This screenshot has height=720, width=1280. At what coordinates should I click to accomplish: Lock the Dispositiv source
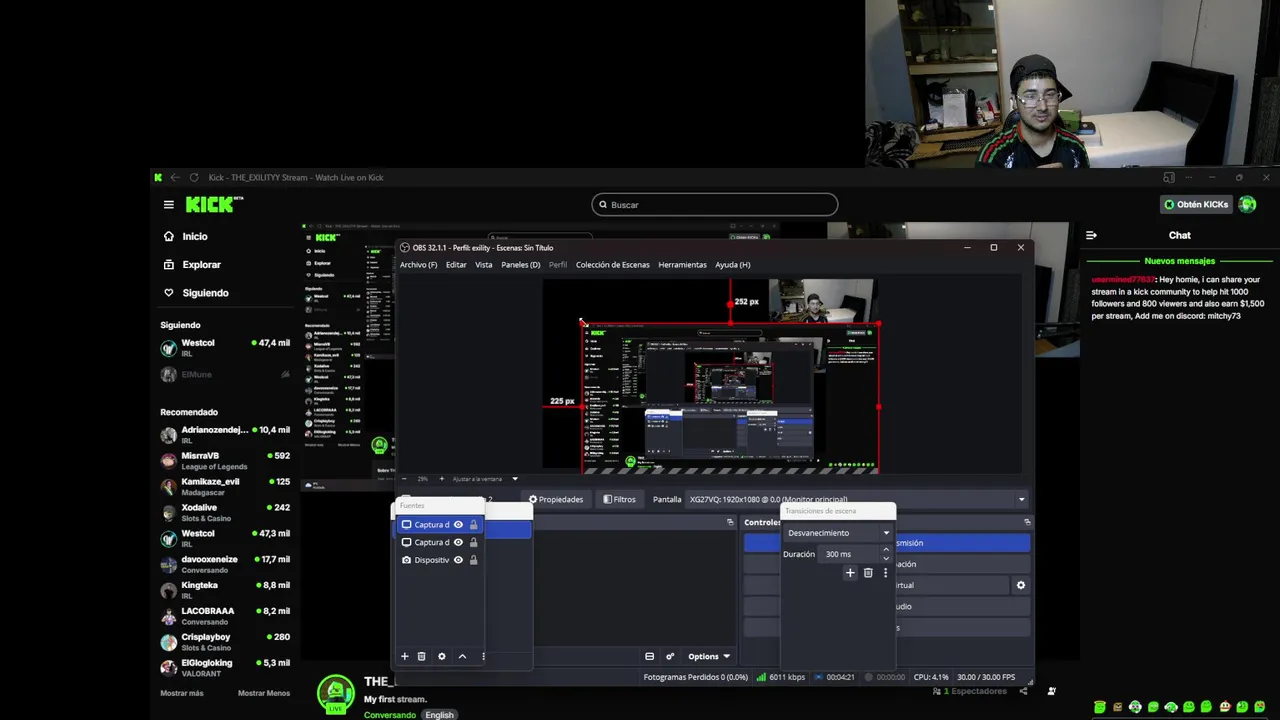(474, 560)
